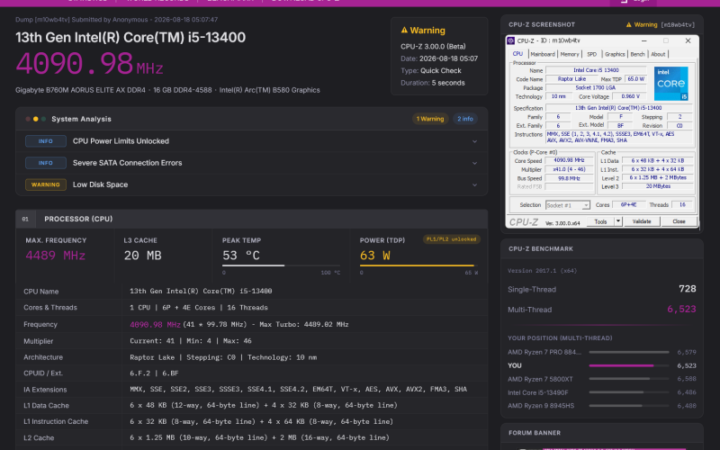
Task: Open the About tab in CPU-Z screenshot
Action: pos(658,54)
